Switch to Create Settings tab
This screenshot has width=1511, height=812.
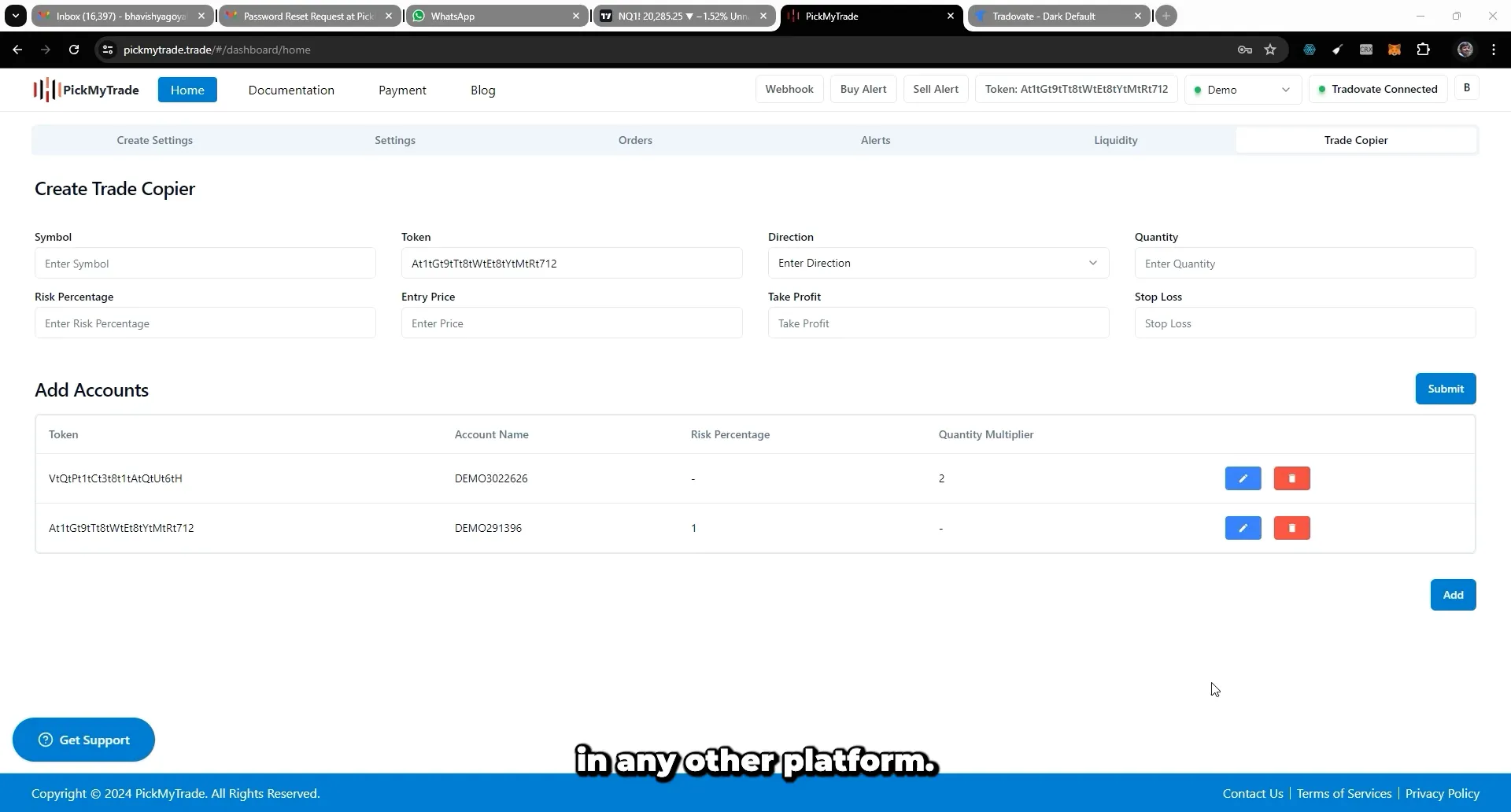click(x=154, y=140)
